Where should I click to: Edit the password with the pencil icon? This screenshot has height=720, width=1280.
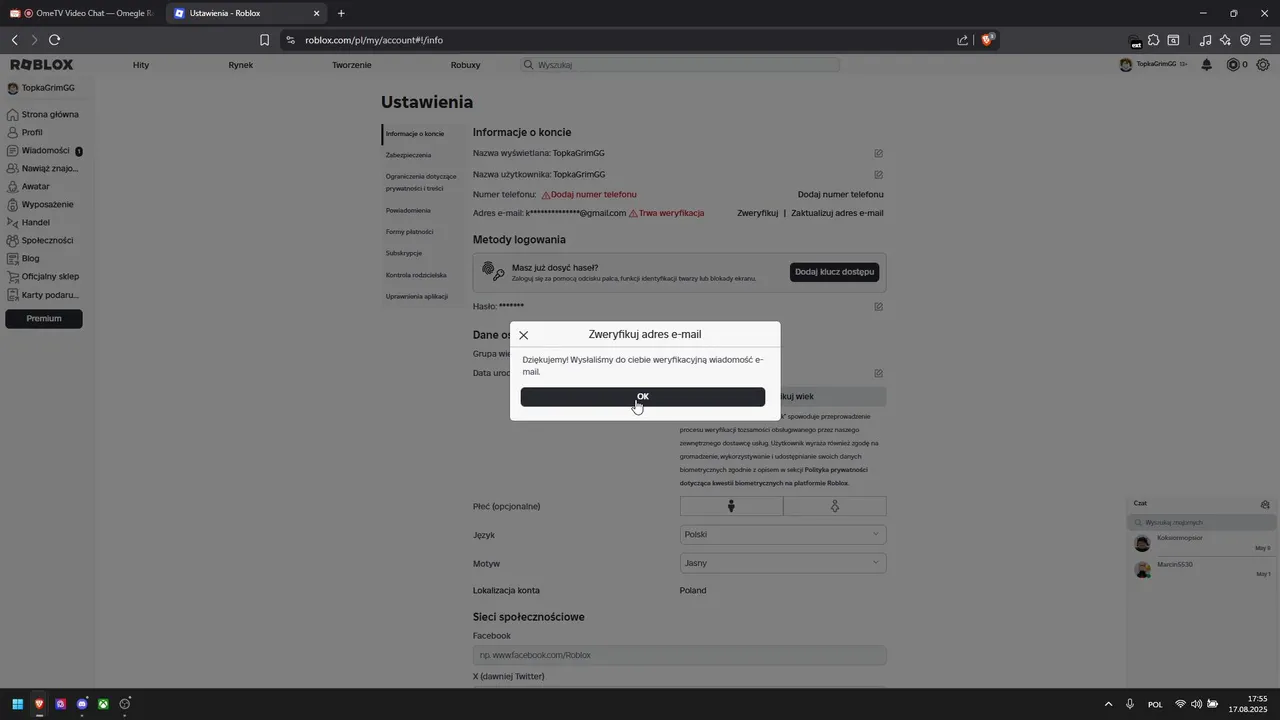pyautogui.click(x=878, y=306)
